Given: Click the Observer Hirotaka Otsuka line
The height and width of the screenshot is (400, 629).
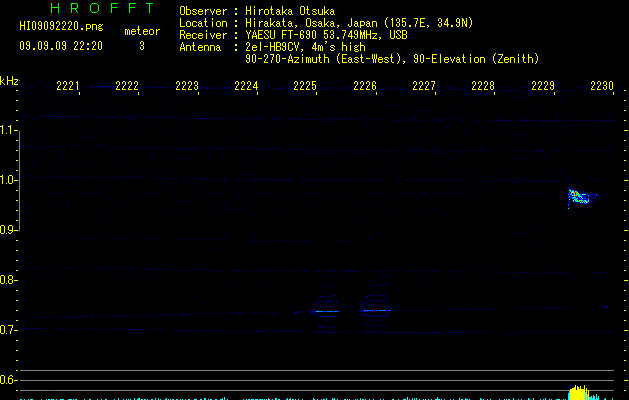Looking at the screenshot, I should [x=257, y=11].
